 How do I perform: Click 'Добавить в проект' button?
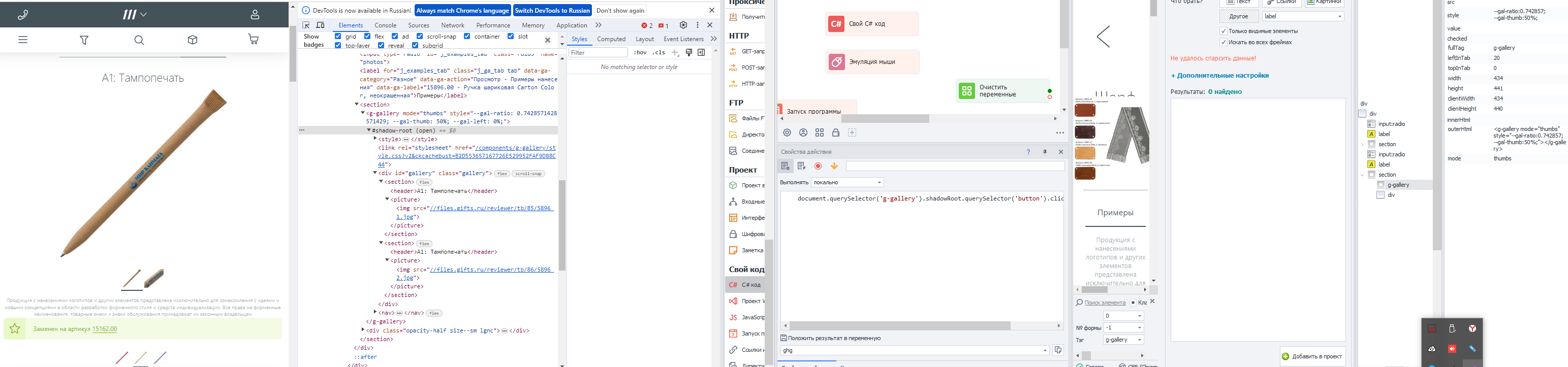pos(1312,356)
